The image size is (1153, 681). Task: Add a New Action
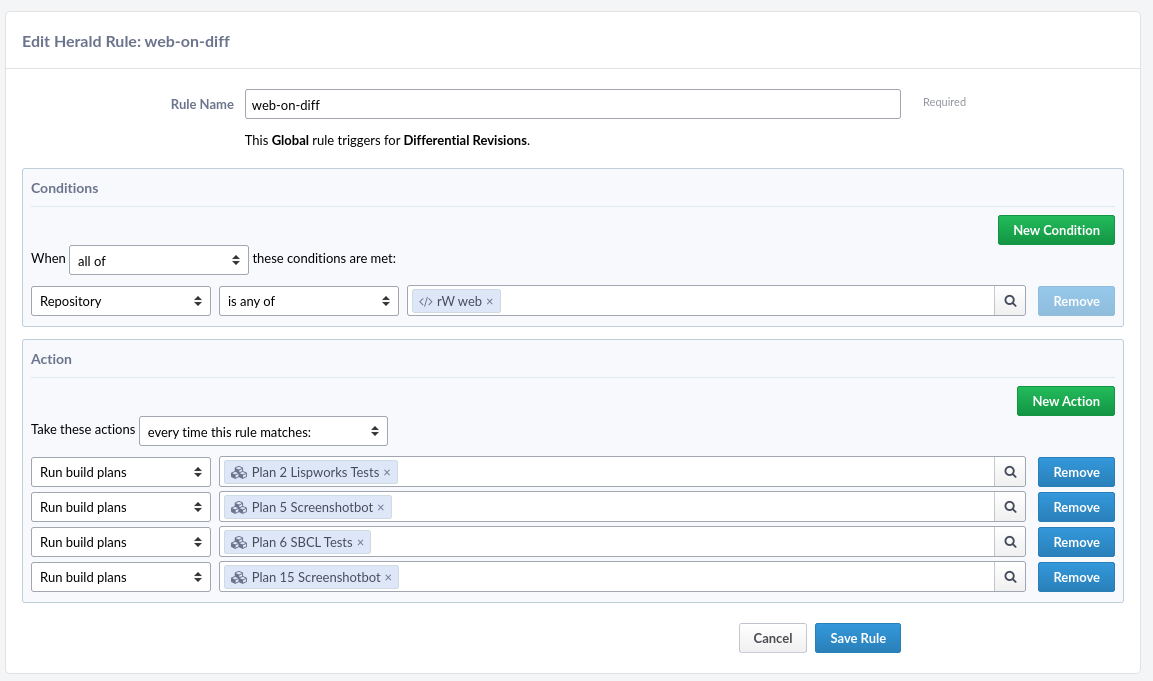1065,401
